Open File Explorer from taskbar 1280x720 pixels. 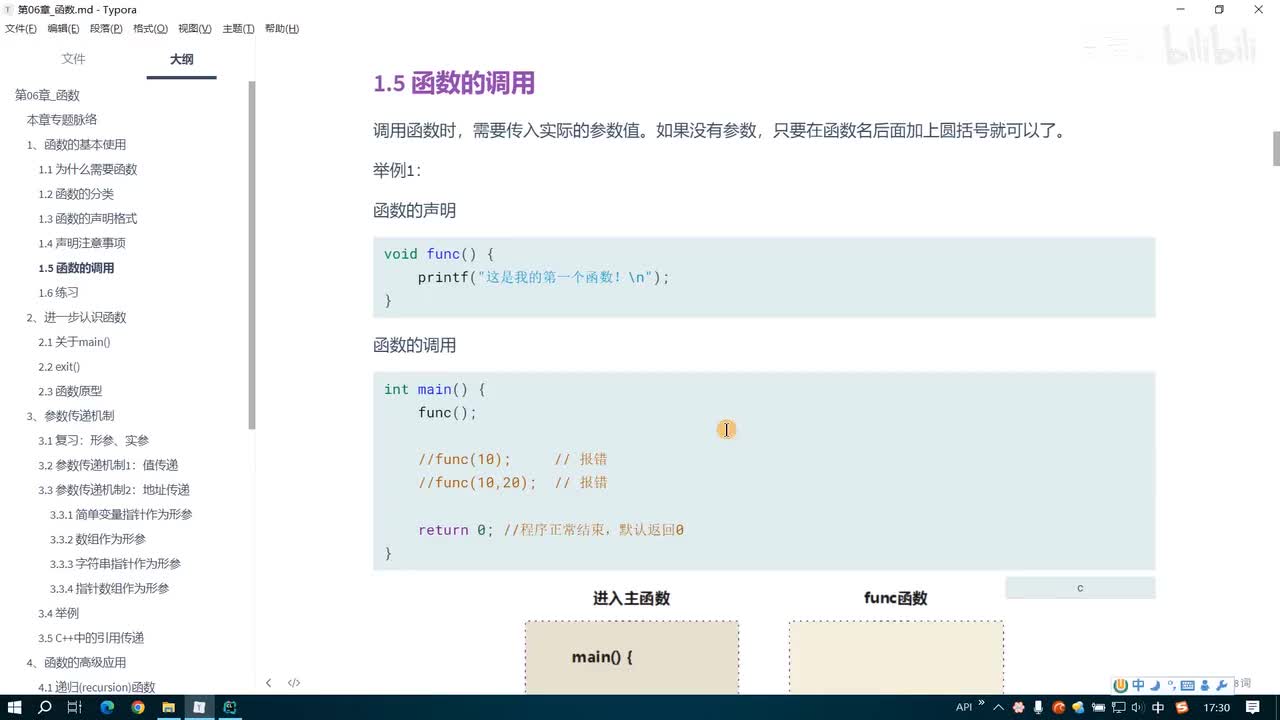point(168,707)
